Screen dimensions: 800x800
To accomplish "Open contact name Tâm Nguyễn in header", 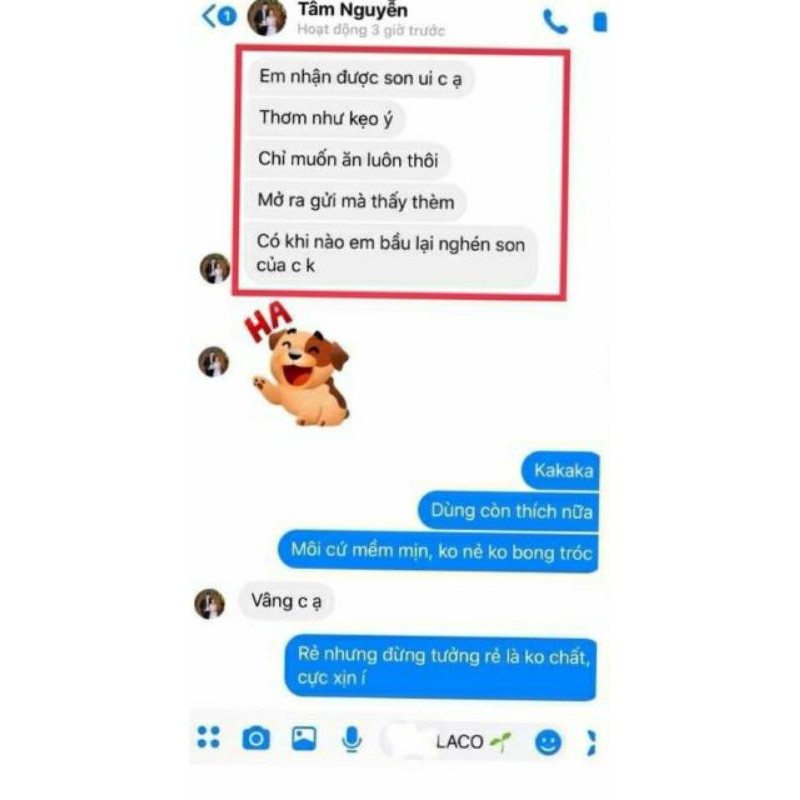I will click(x=353, y=10).
